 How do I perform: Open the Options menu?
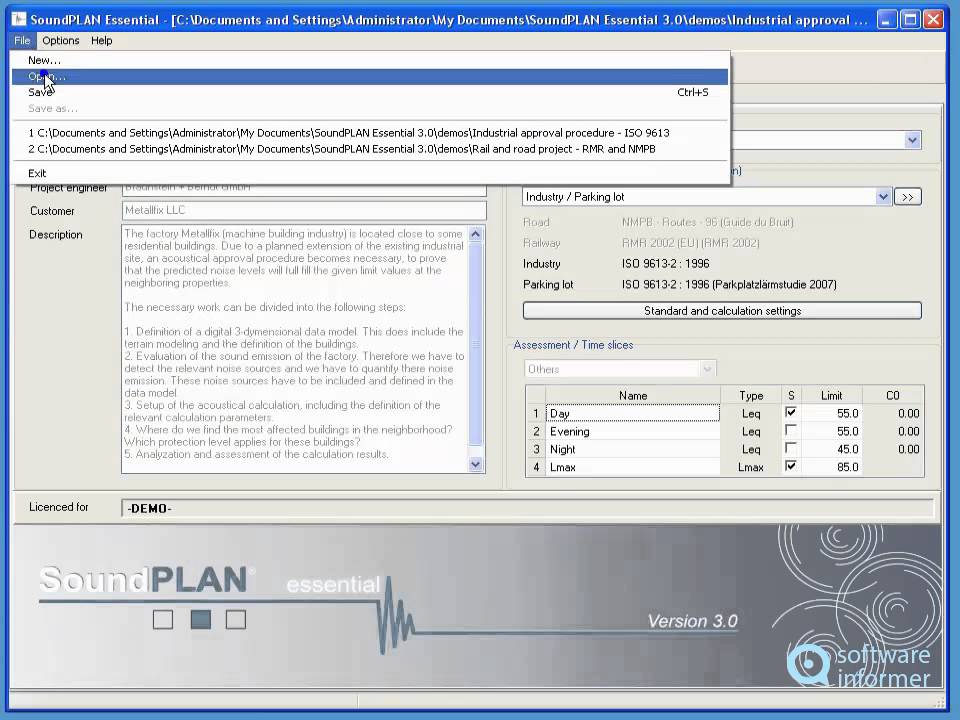[61, 40]
